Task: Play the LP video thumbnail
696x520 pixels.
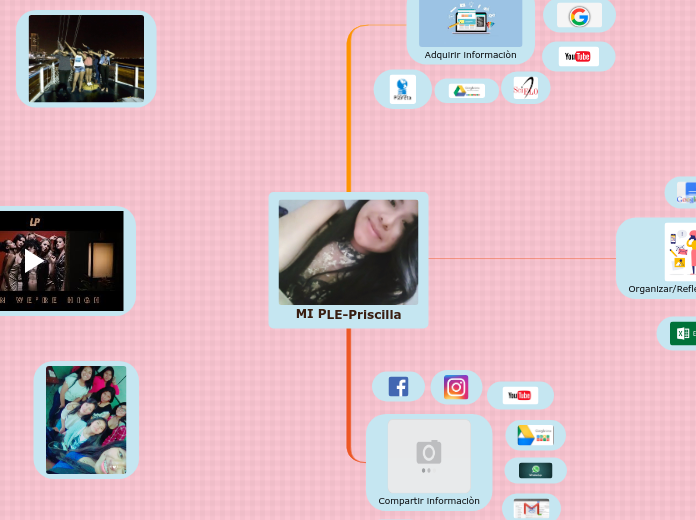Action: [34, 261]
